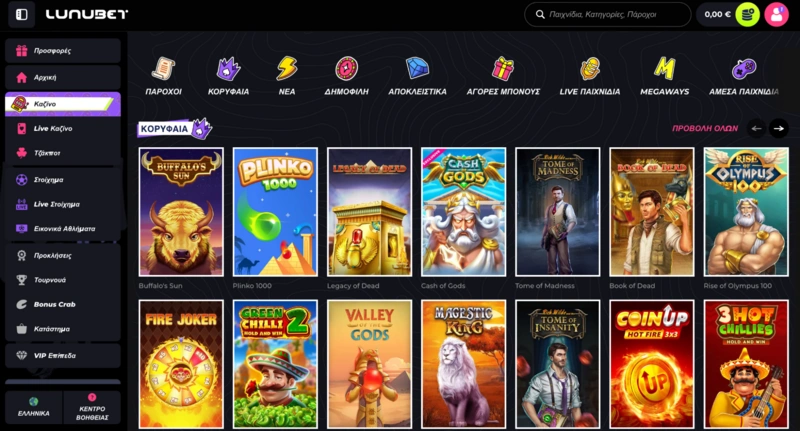Open Live Στοίχημα section

[x=63, y=204]
